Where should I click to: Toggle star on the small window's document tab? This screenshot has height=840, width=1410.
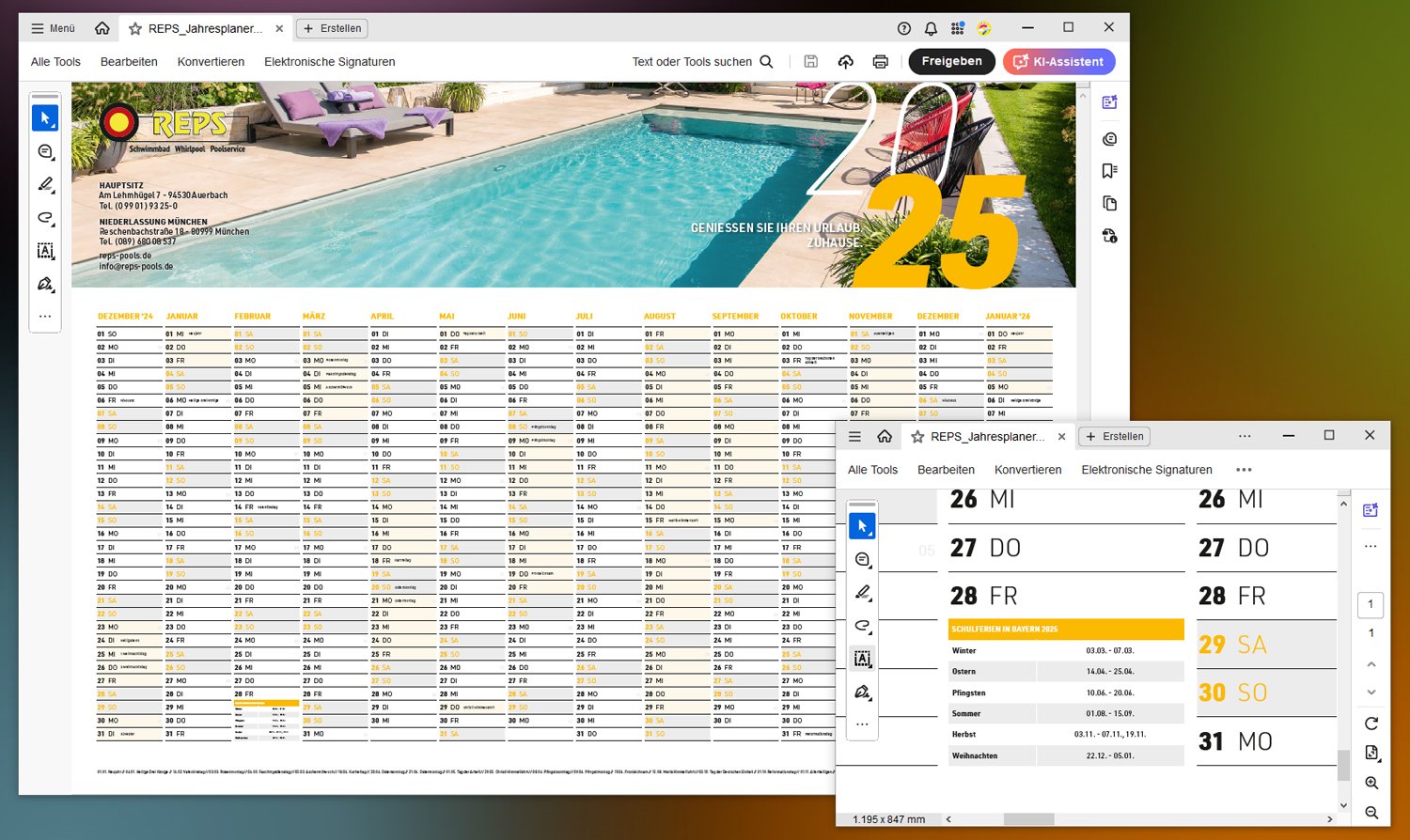click(x=917, y=437)
